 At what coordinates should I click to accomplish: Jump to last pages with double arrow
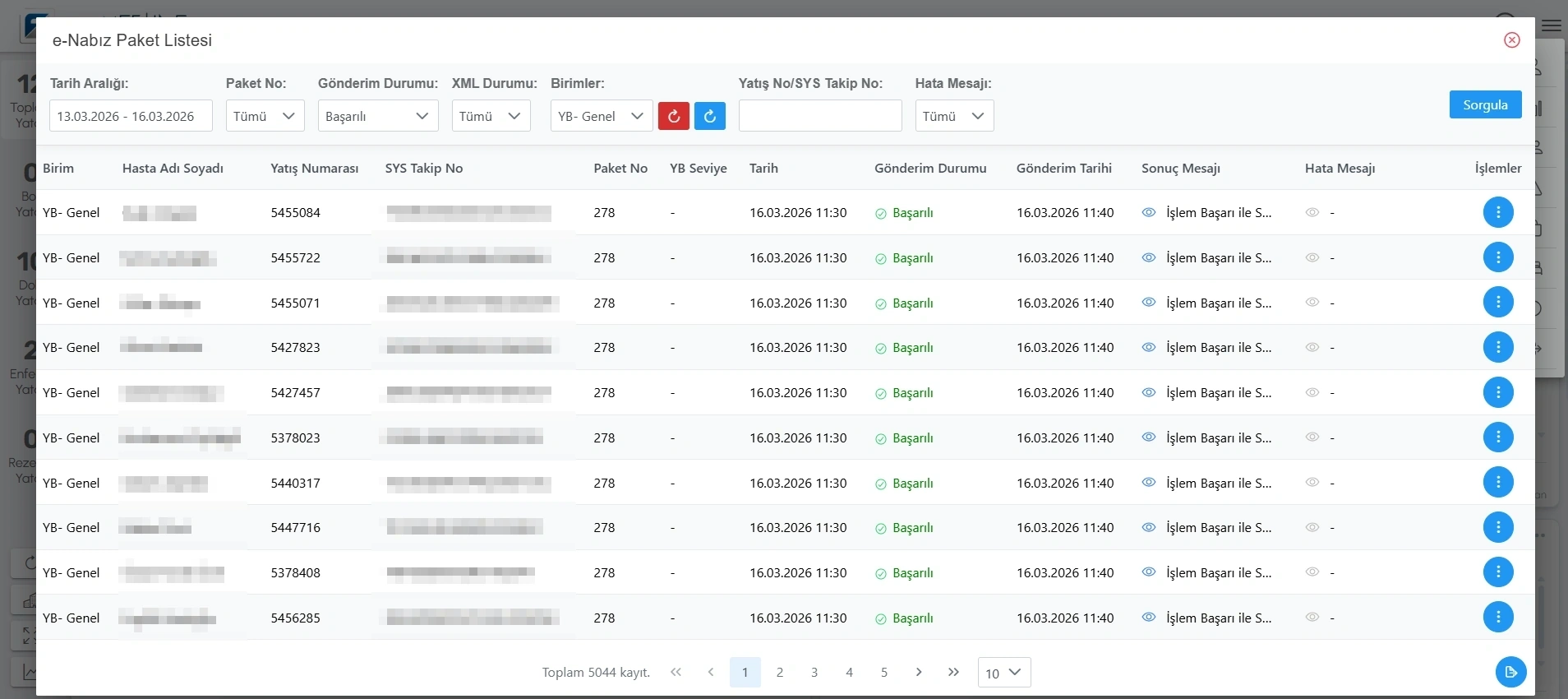pyautogui.click(x=953, y=672)
